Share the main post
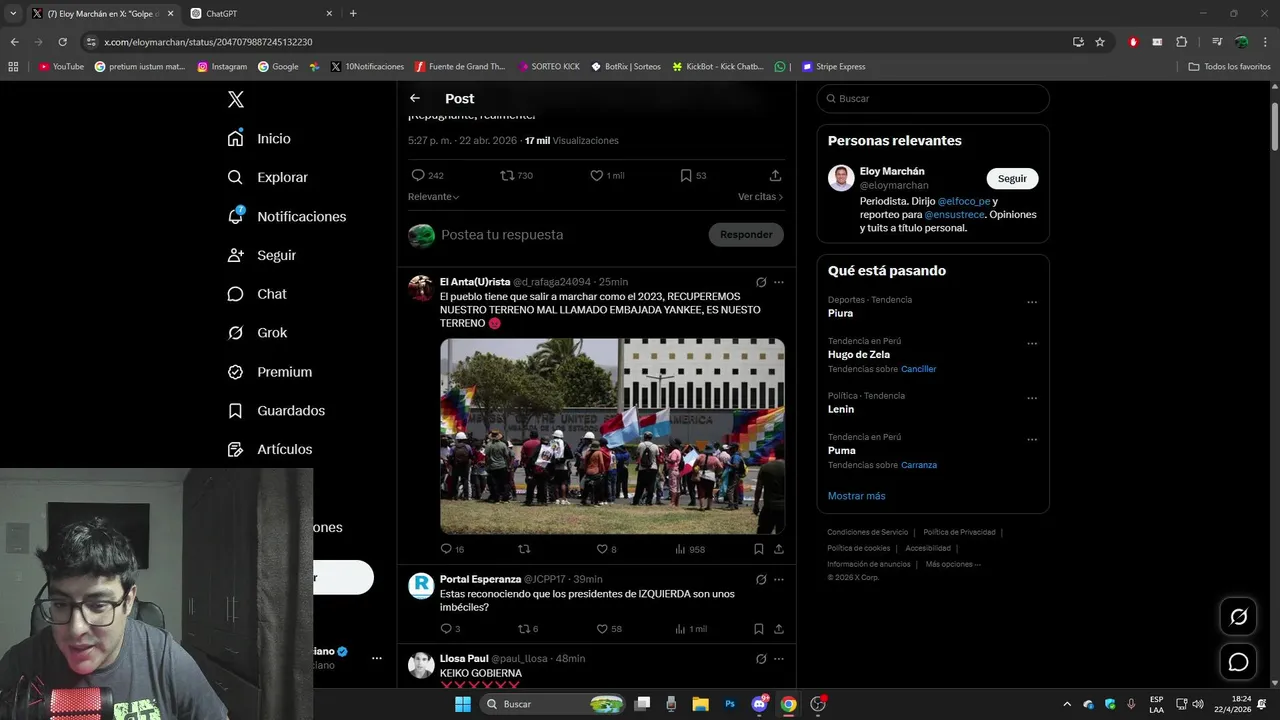This screenshot has width=1280, height=720. (x=775, y=175)
